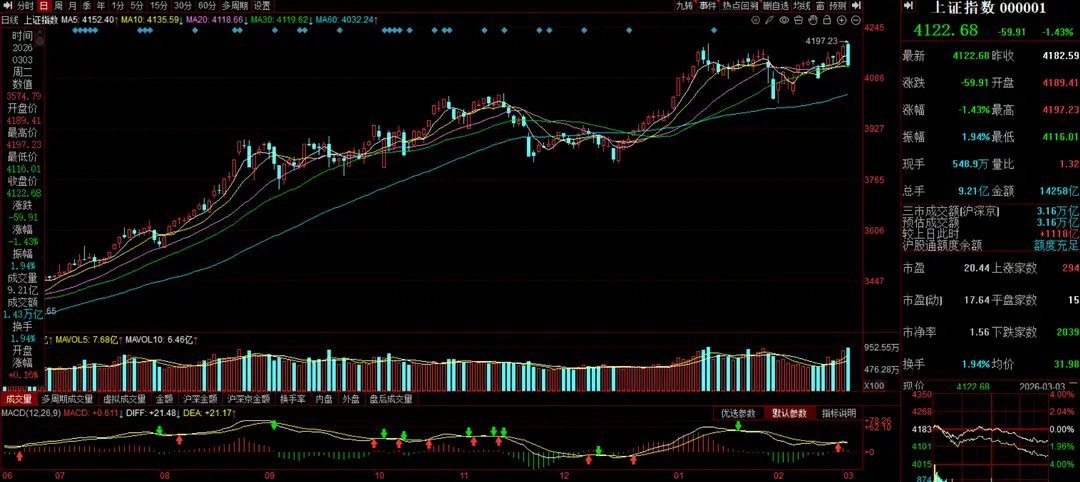Click the 4197.23 high price marker on chart
The width and height of the screenshot is (1080, 482).
click(x=821, y=41)
